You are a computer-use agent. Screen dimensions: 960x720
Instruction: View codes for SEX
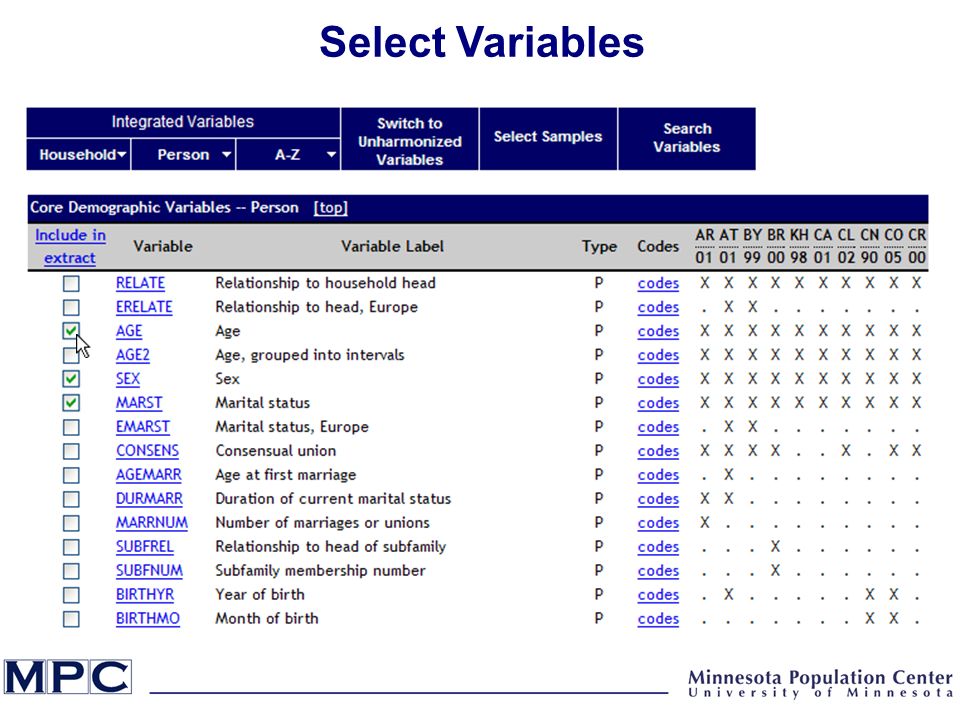coord(658,379)
